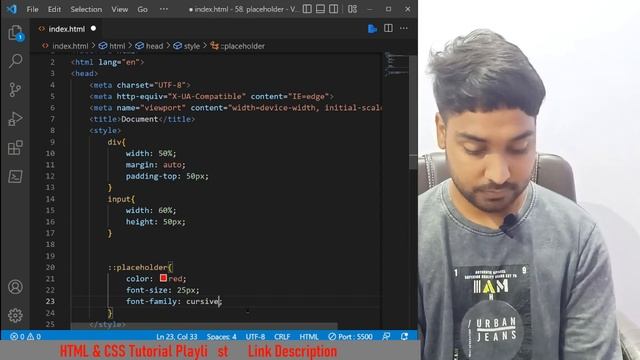640x360 pixels.
Task: Click margin: auto on line 11
Action: tap(156, 164)
